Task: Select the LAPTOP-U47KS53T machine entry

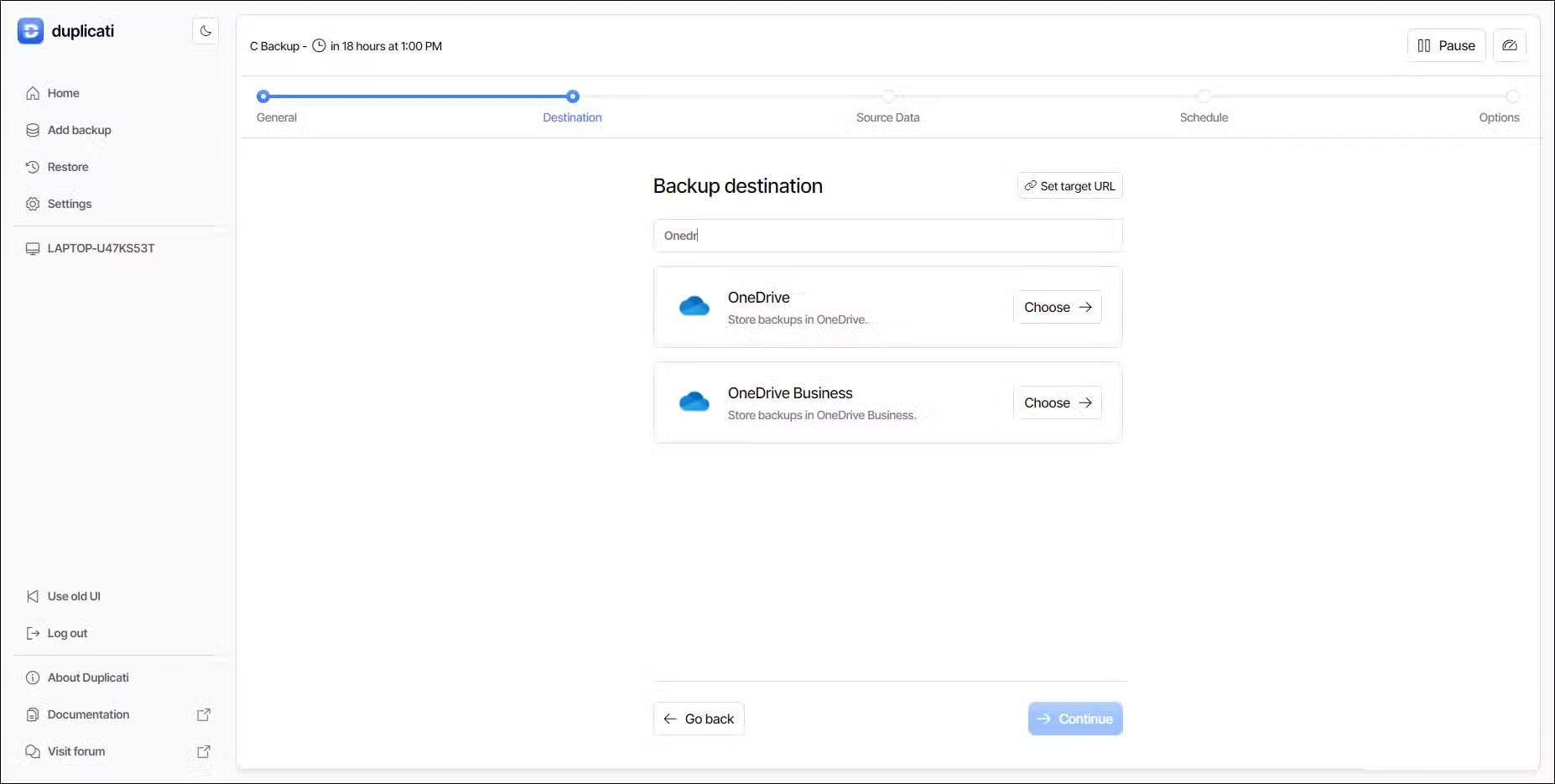Action: [x=101, y=248]
